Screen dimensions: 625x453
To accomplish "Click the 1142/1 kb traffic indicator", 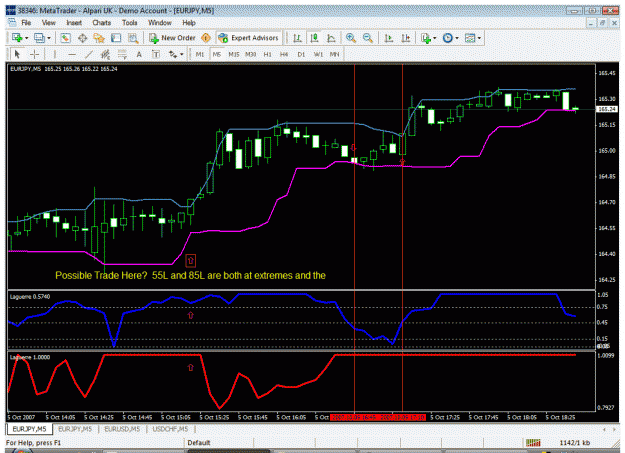I will coord(574,443).
